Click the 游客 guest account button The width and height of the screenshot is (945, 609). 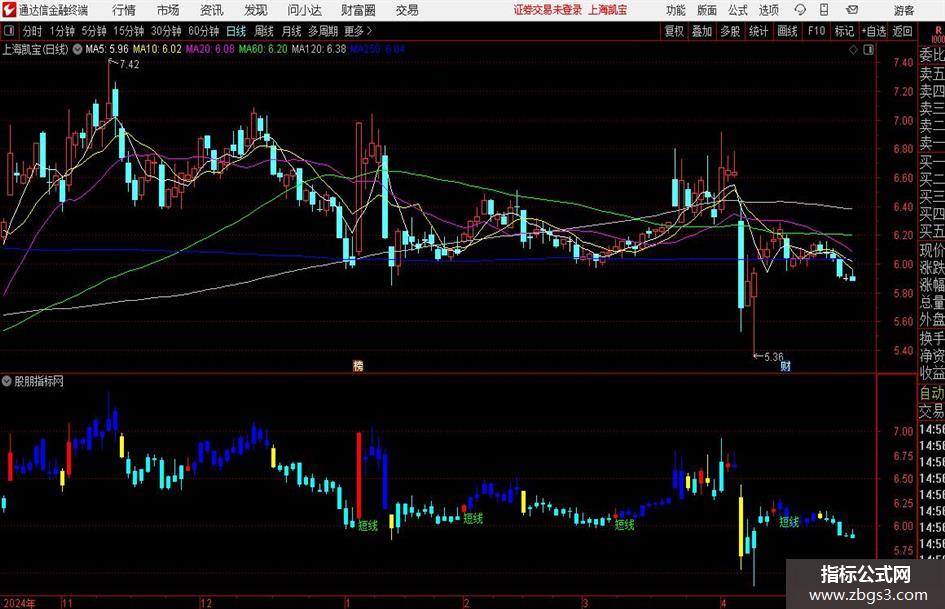[903, 10]
